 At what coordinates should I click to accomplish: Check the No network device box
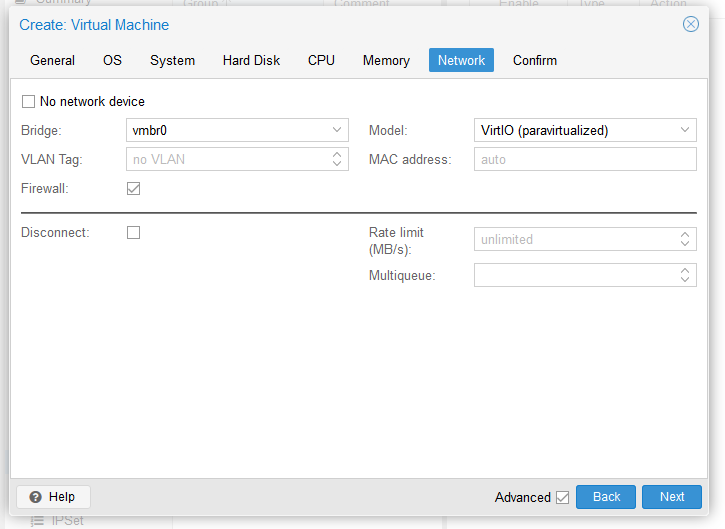[x=28, y=101]
